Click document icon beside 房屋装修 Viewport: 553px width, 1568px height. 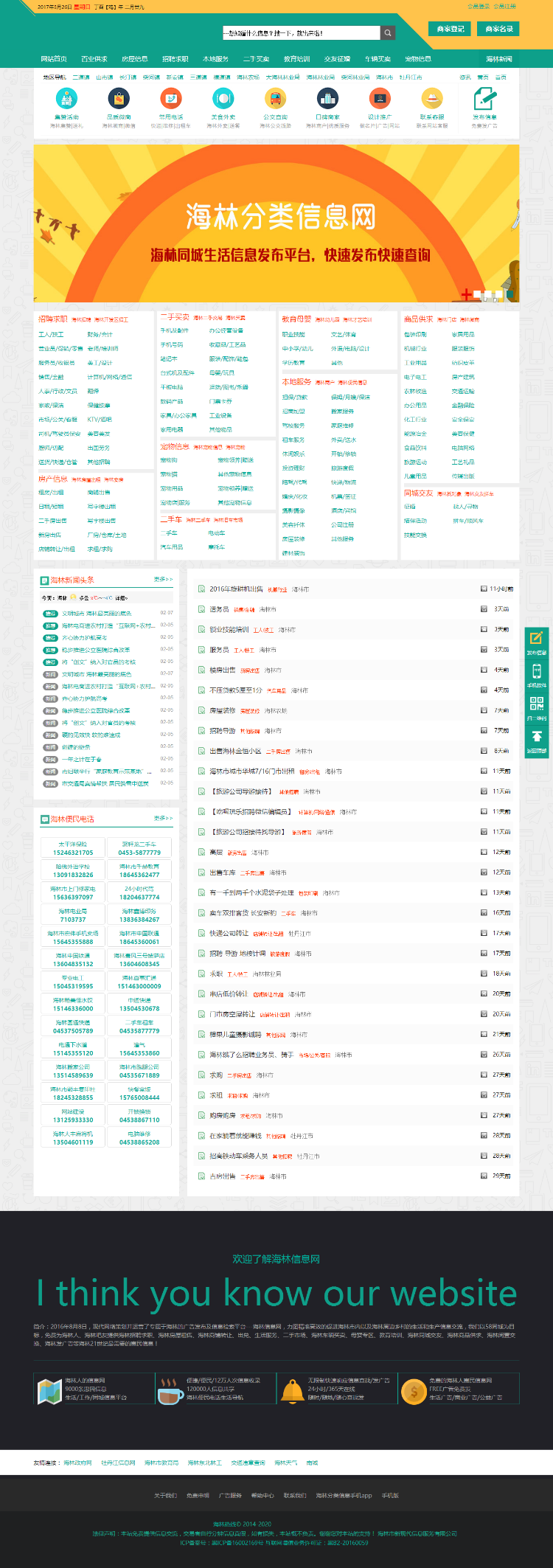(x=201, y=710)
